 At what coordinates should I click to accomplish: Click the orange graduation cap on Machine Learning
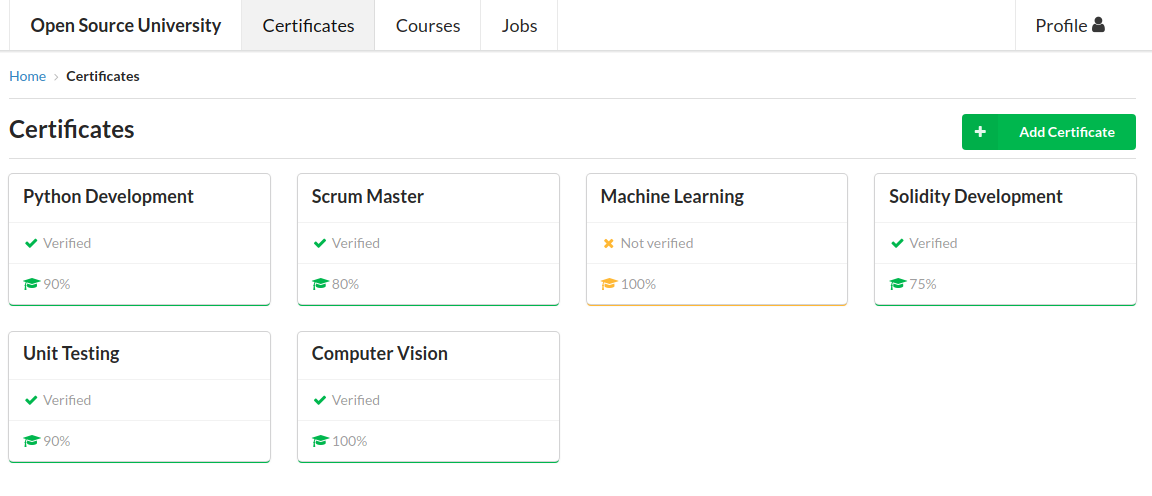coord(609,284)
